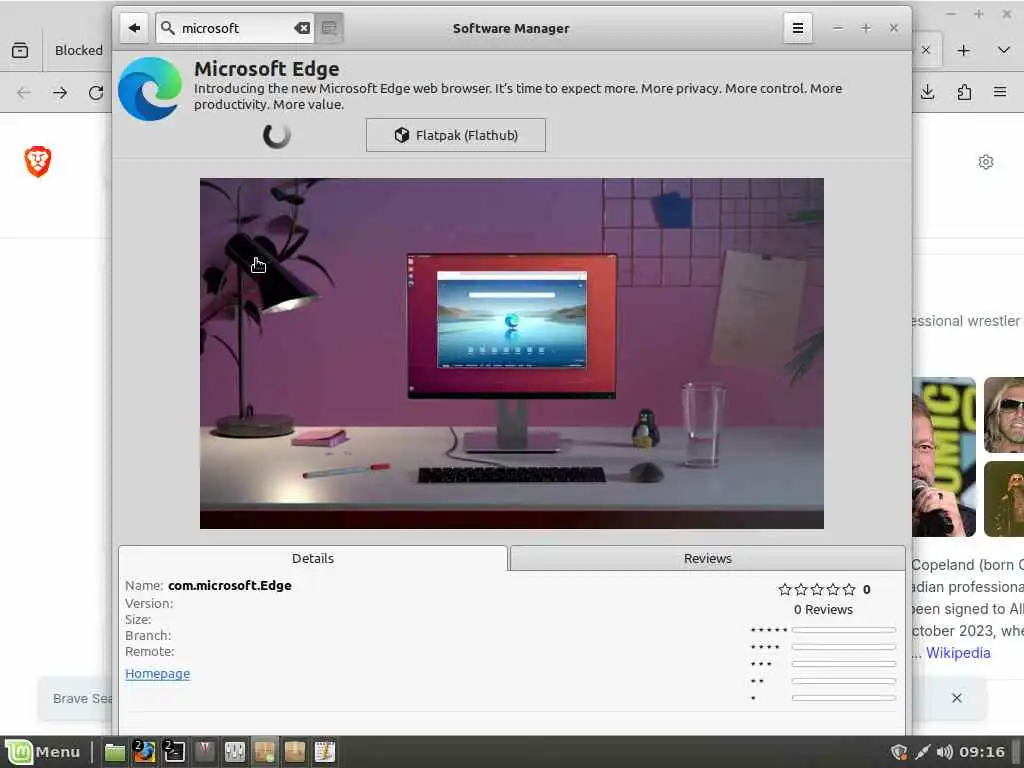Click the Microsoft Edge logo icon
The width and height of the screenshot is (1024, 768).
pos(150,89)
